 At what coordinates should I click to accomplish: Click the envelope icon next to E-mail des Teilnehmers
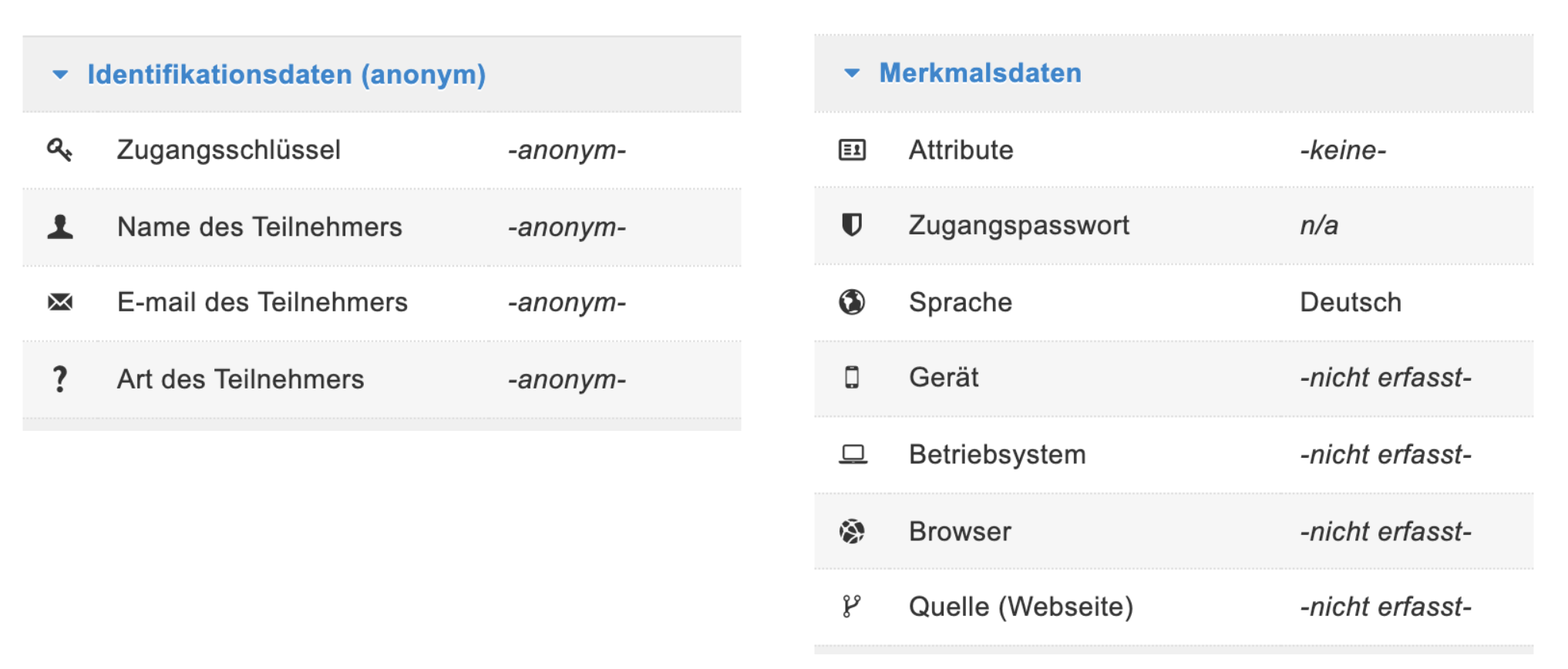[x=59, y=302]
